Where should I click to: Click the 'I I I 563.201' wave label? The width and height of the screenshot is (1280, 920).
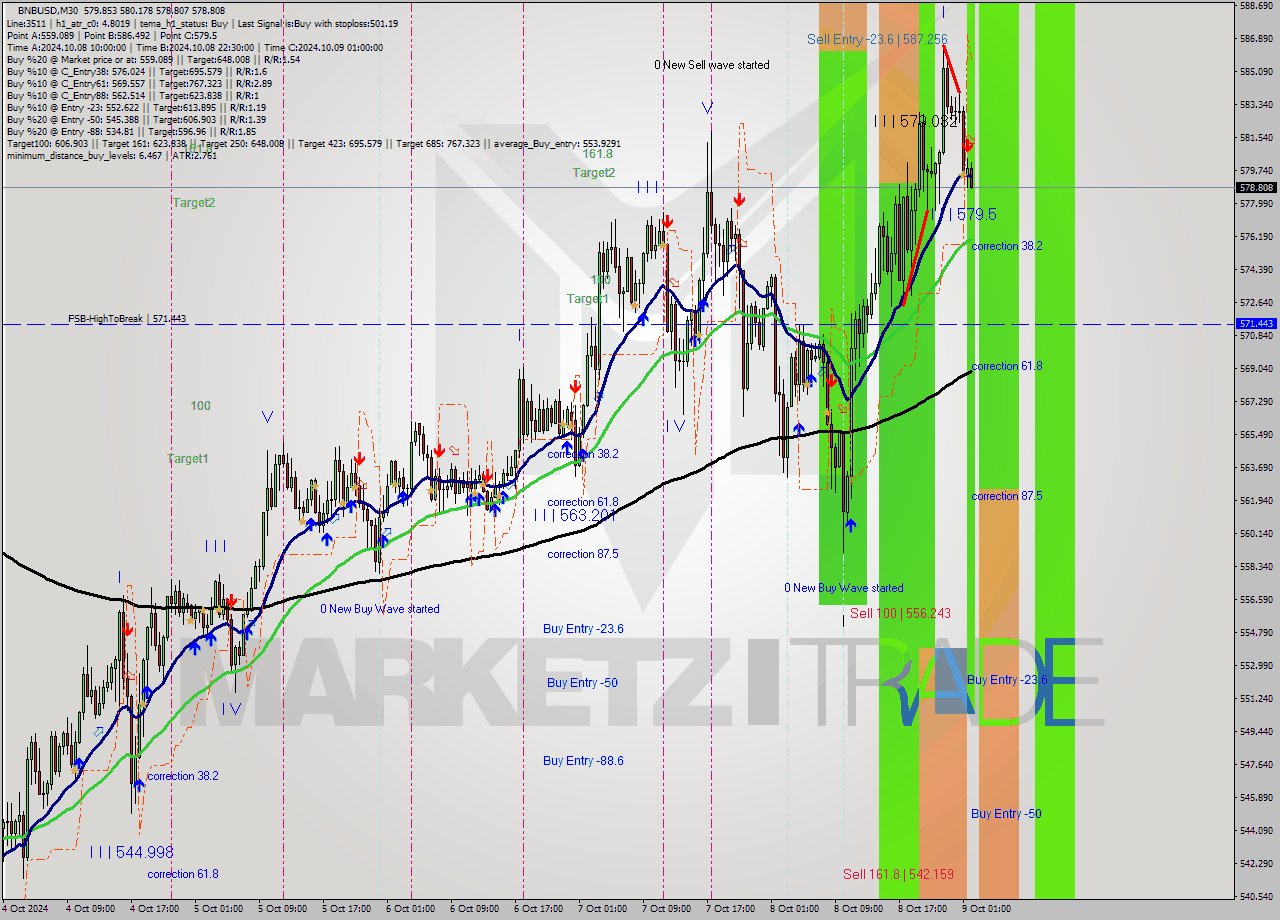click(574, 515)
